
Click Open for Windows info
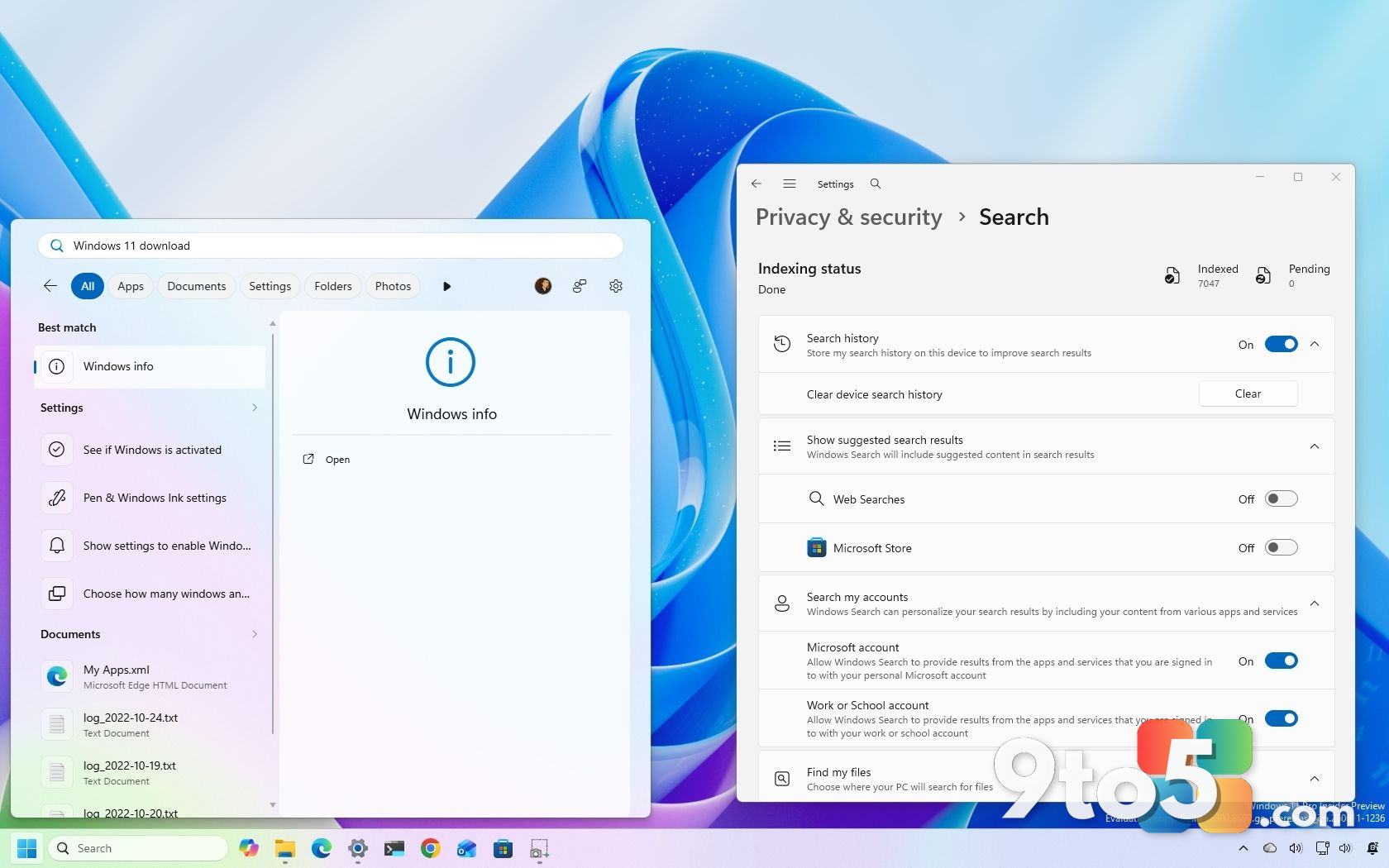[x=337, y=460]
